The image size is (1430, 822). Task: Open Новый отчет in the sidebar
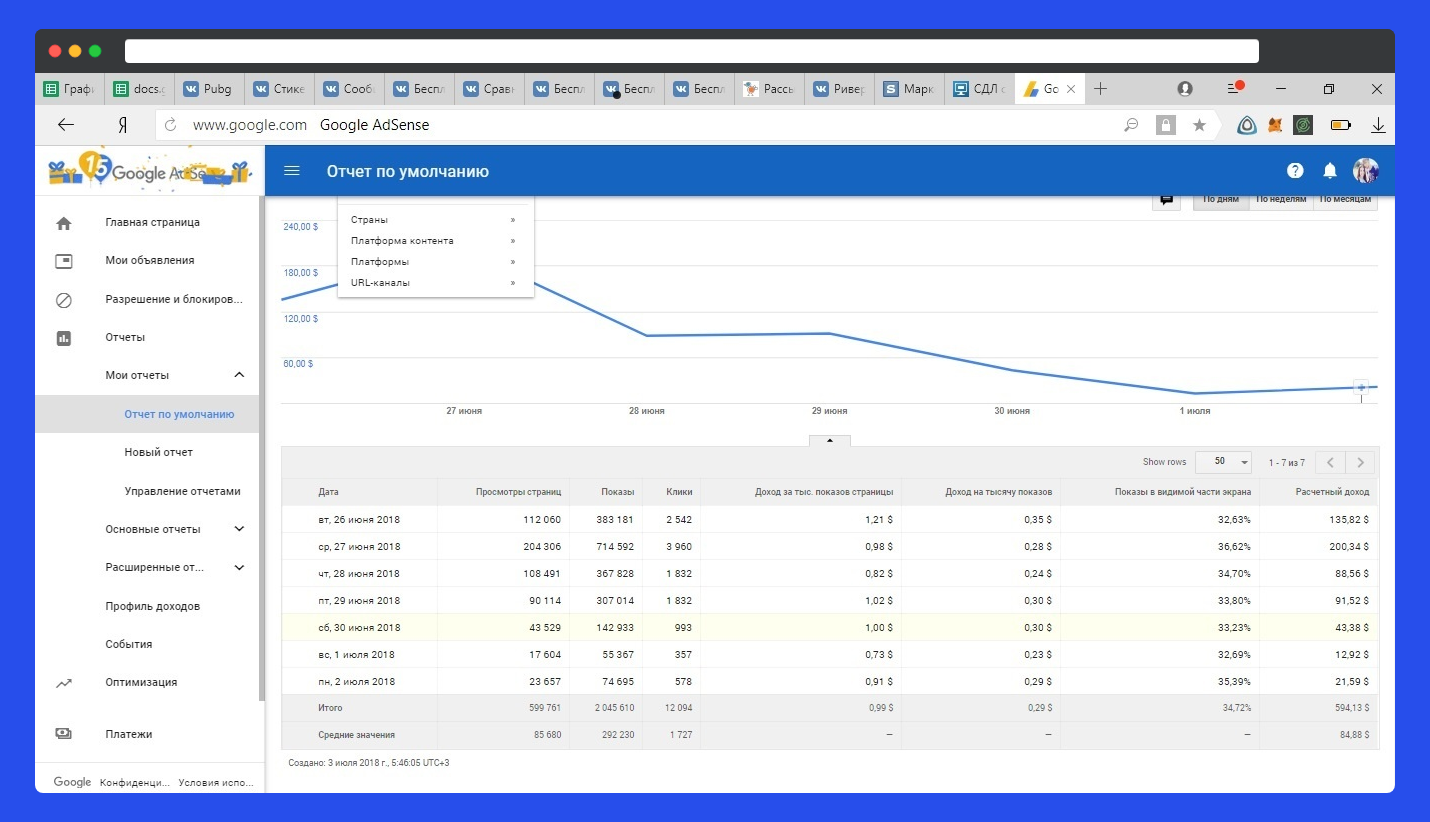158,452
